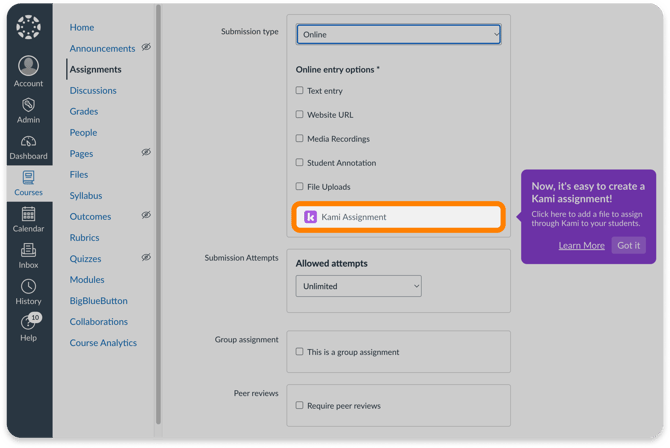Screen dimensions: 670x448
Task: Open the Courses book icon
Action: [x=28, y=177]
